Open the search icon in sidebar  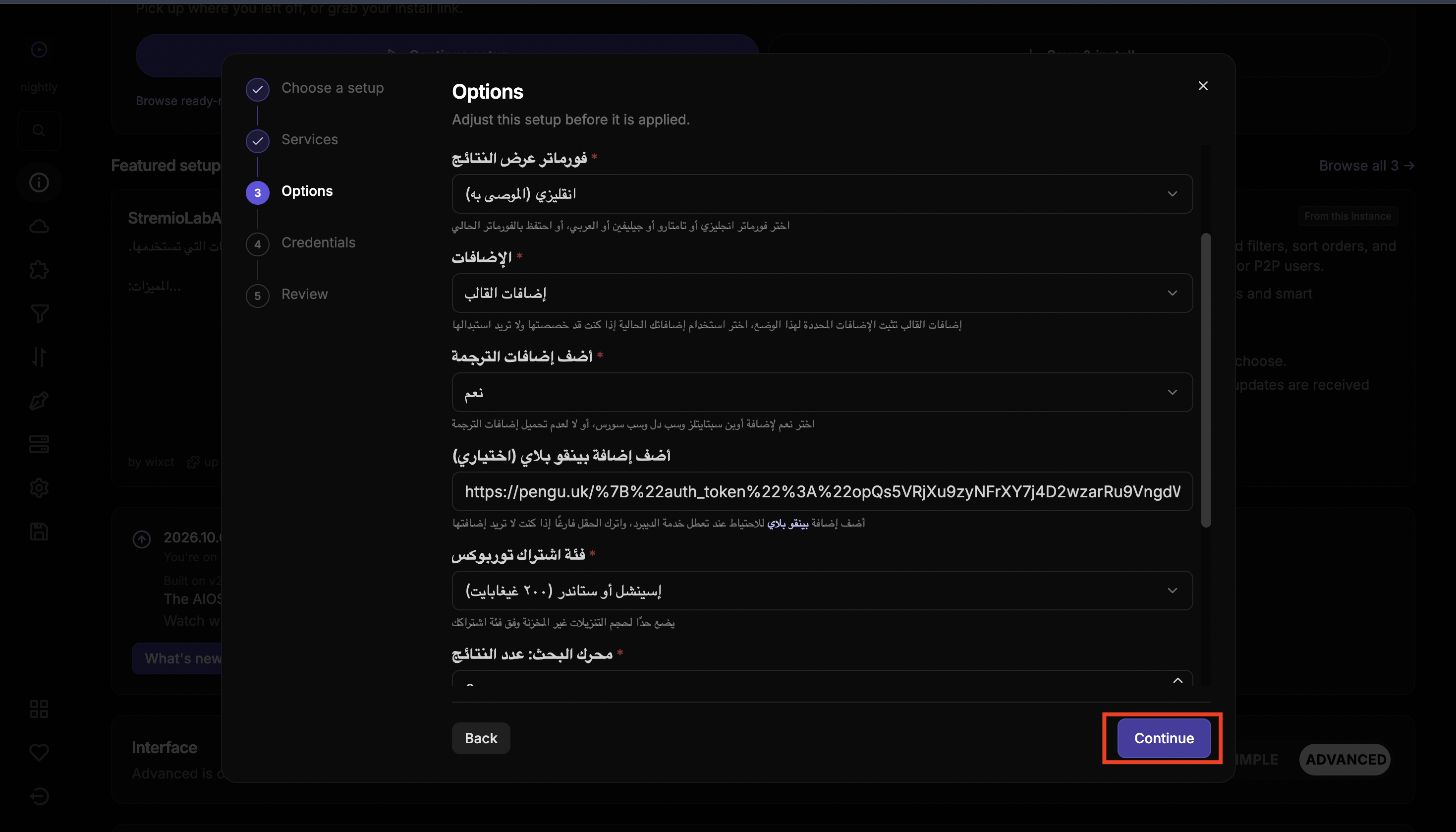coord(39,130)
